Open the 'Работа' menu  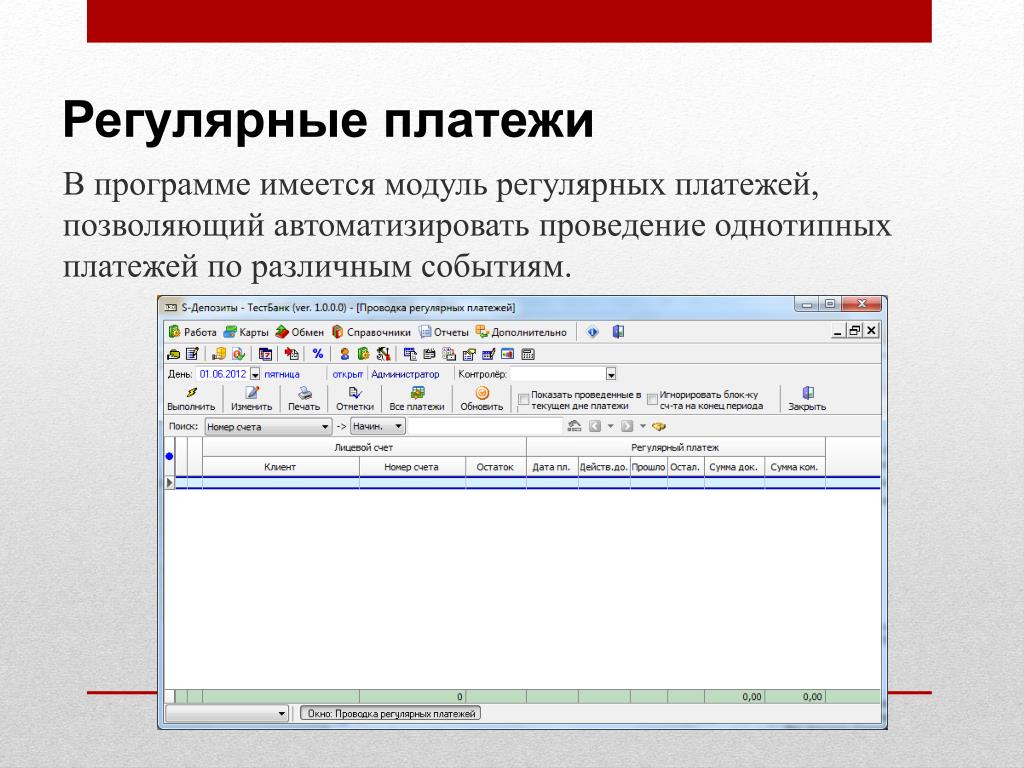pyautogui.click(x=193, y=332)
